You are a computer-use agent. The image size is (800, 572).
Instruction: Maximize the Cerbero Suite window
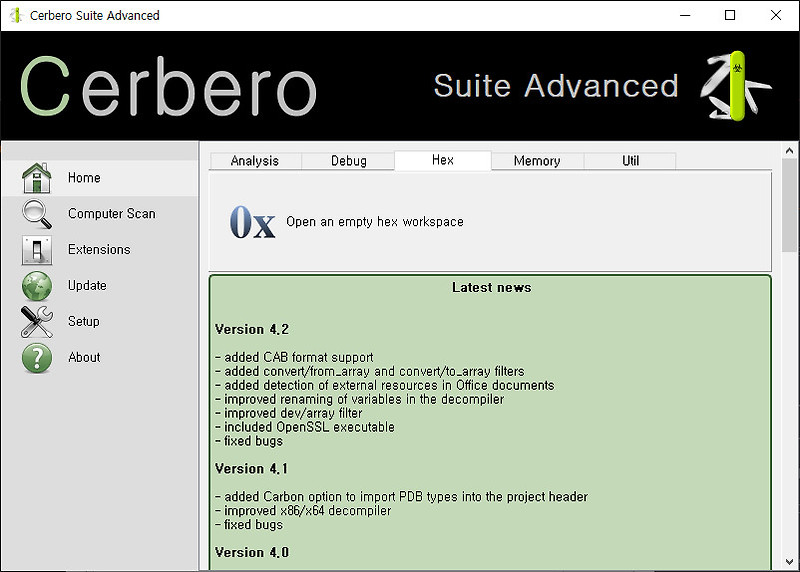[730, 15]
